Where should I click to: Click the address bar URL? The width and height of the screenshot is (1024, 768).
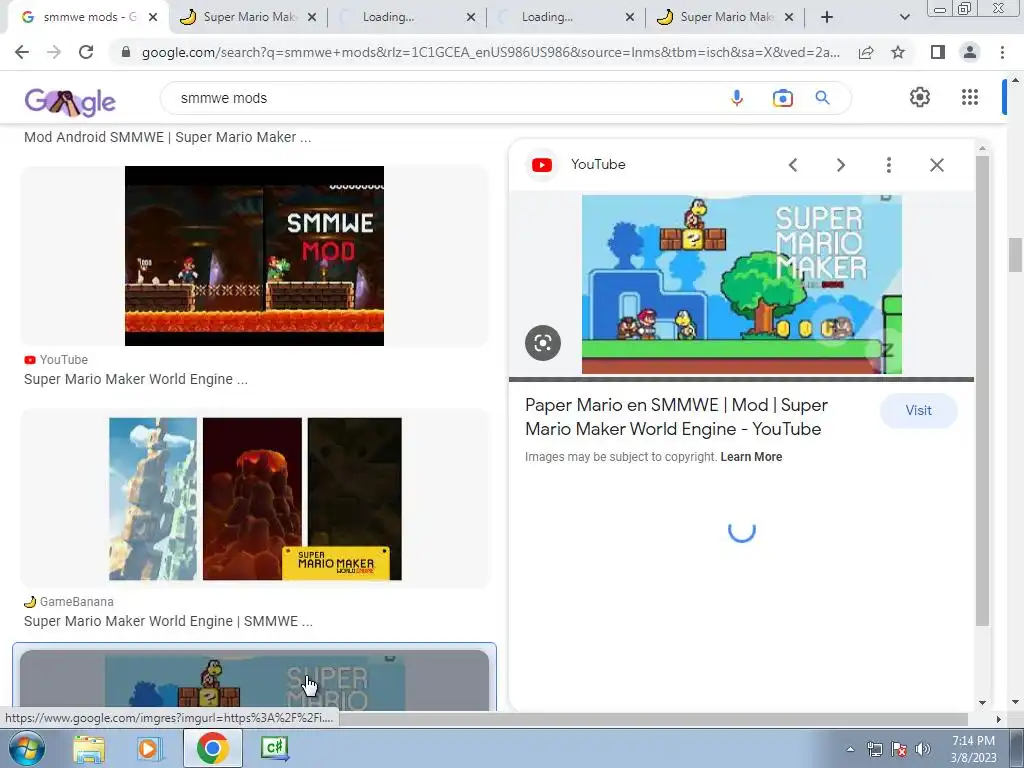pos(490,52)
